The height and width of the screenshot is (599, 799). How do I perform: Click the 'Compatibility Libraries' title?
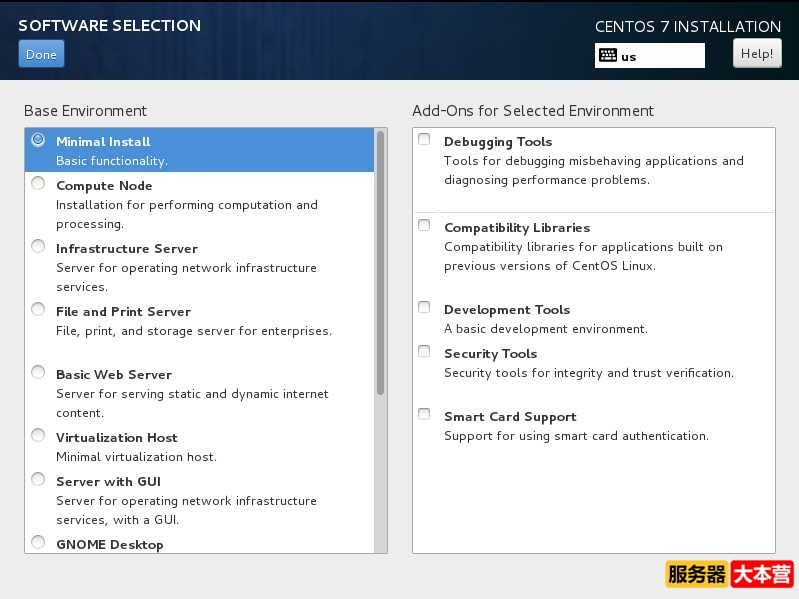point(517,228)
